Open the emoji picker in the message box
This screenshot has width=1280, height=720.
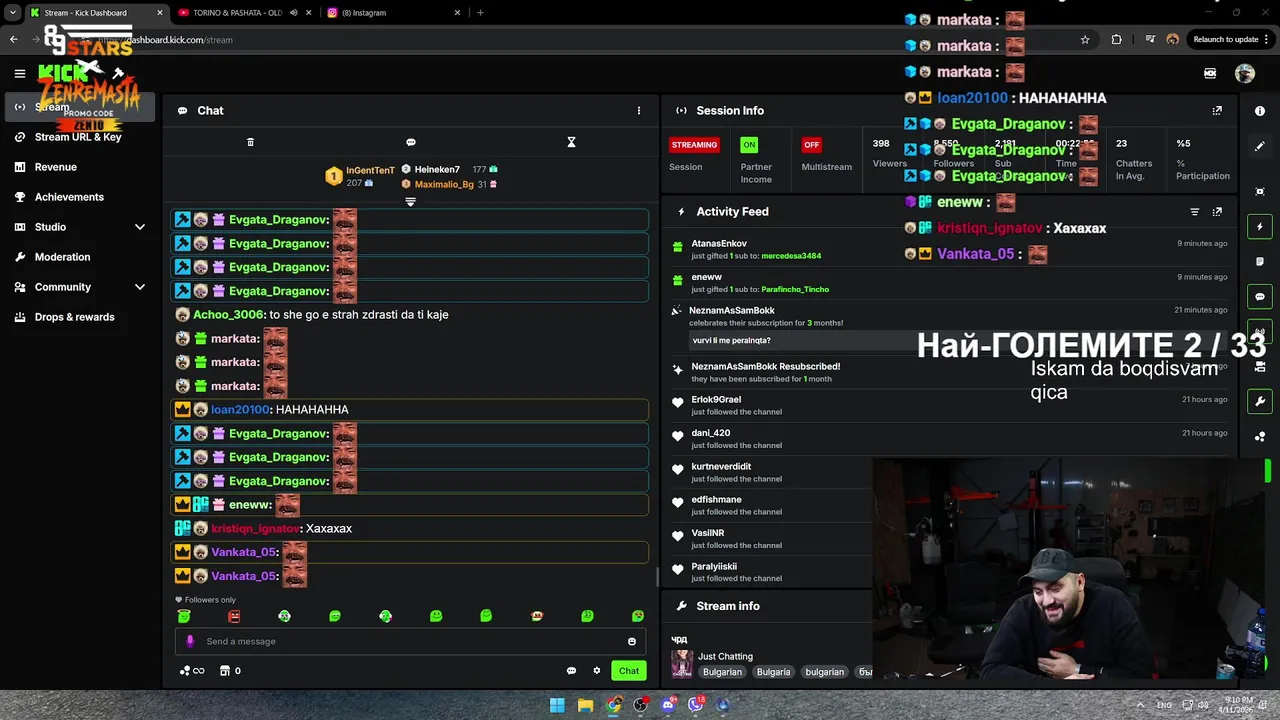click(x=632, y=641)
